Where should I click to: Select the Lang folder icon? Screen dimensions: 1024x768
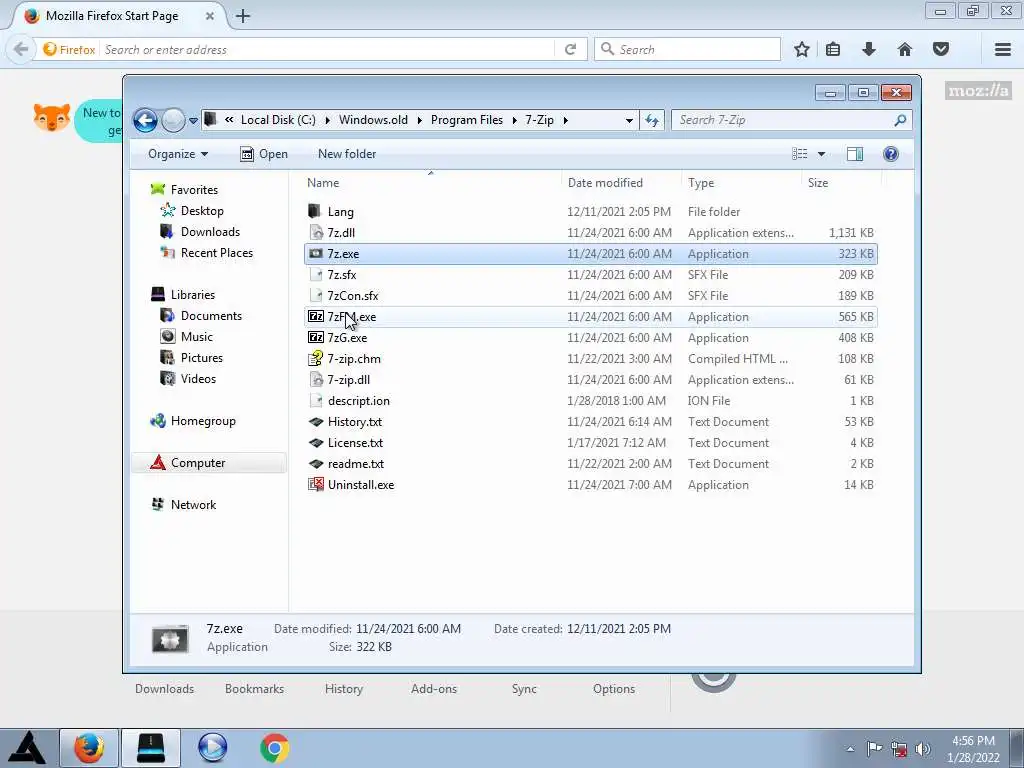pyautogui.click(x=315, y=212)
